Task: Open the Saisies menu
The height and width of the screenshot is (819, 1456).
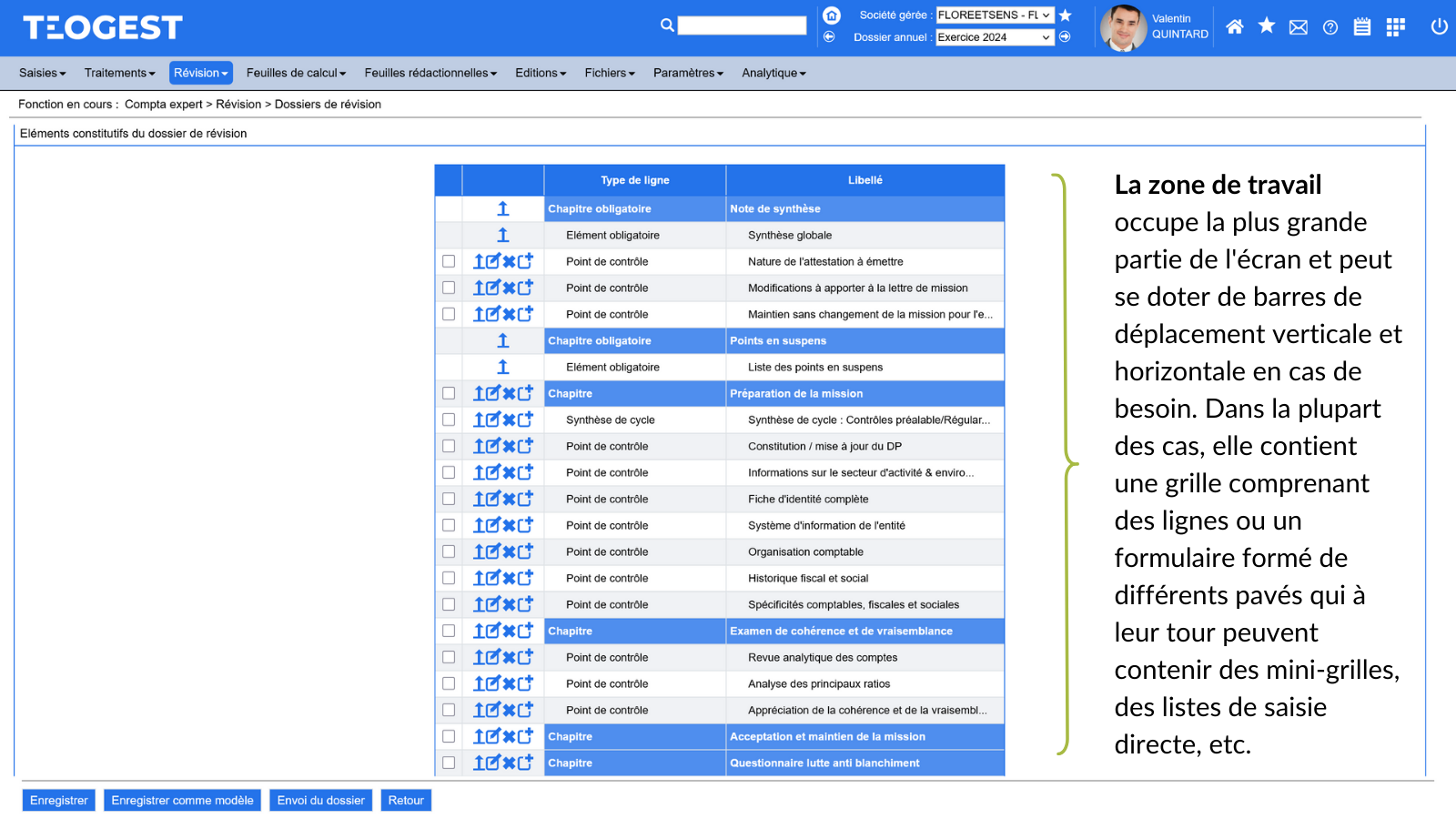Action: tap(42, 73)
